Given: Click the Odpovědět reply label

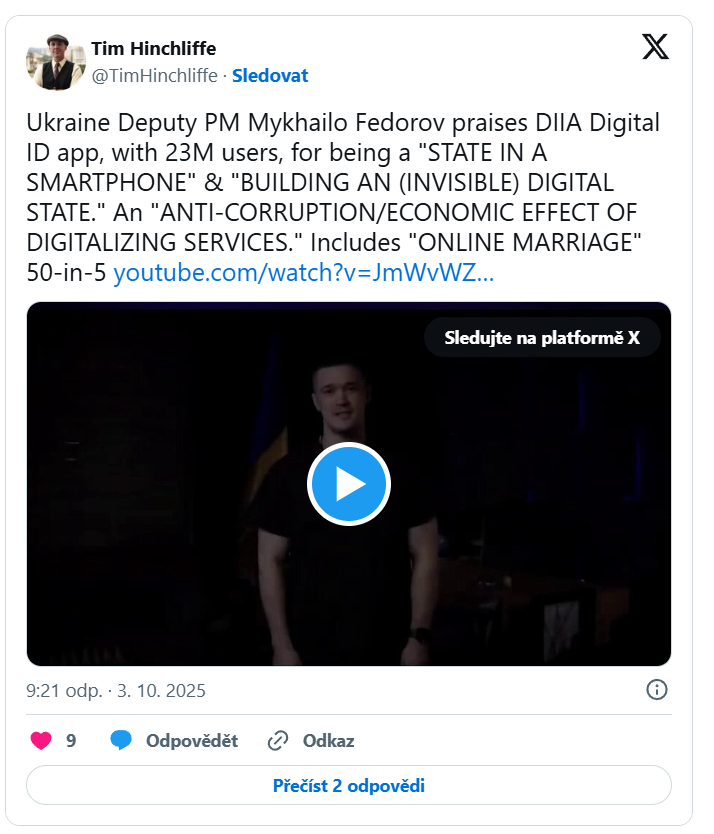Looking at the screenshot, I should [192, 740].
